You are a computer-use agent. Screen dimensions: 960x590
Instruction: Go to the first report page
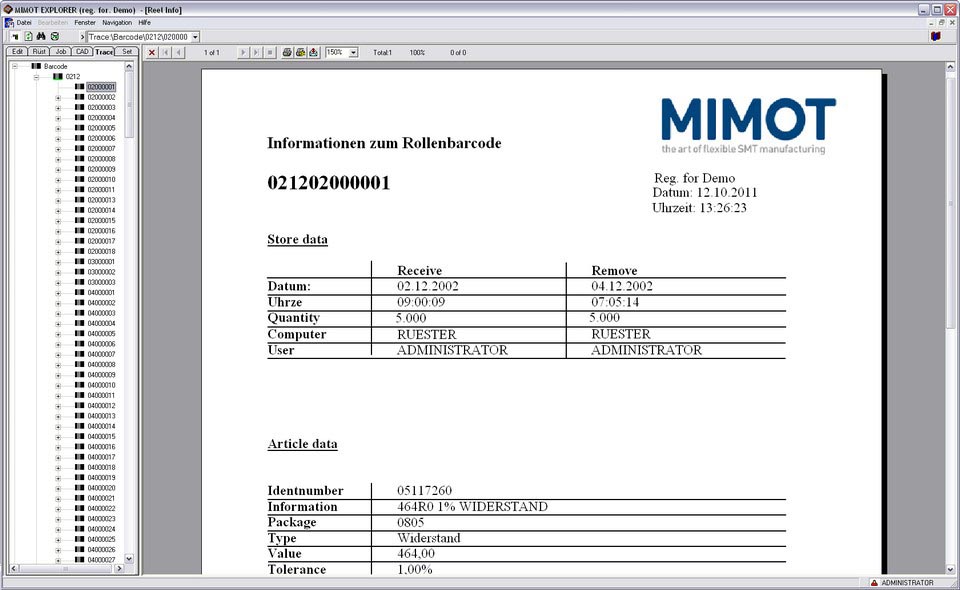(x=165, y=53)
